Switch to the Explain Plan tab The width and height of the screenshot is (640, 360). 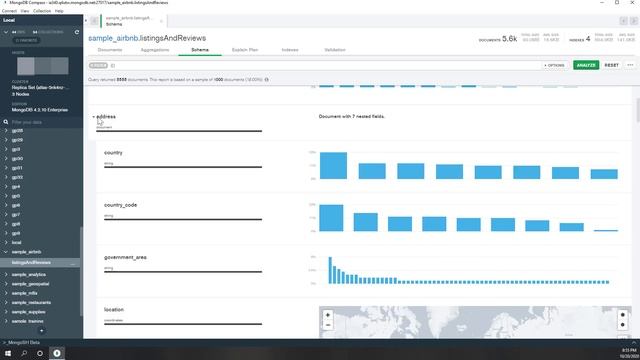(245, 50)
